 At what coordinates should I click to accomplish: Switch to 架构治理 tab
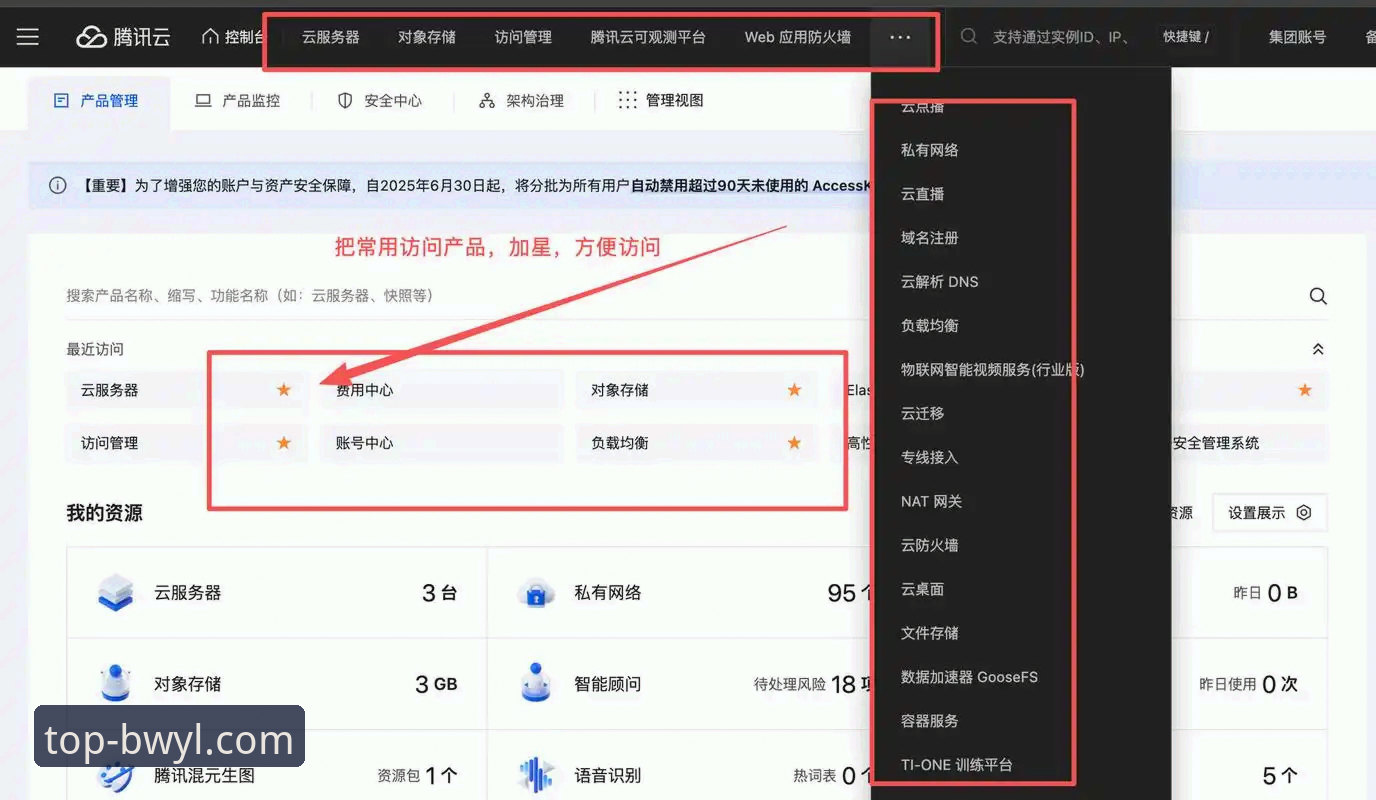(x=522, y=101)
